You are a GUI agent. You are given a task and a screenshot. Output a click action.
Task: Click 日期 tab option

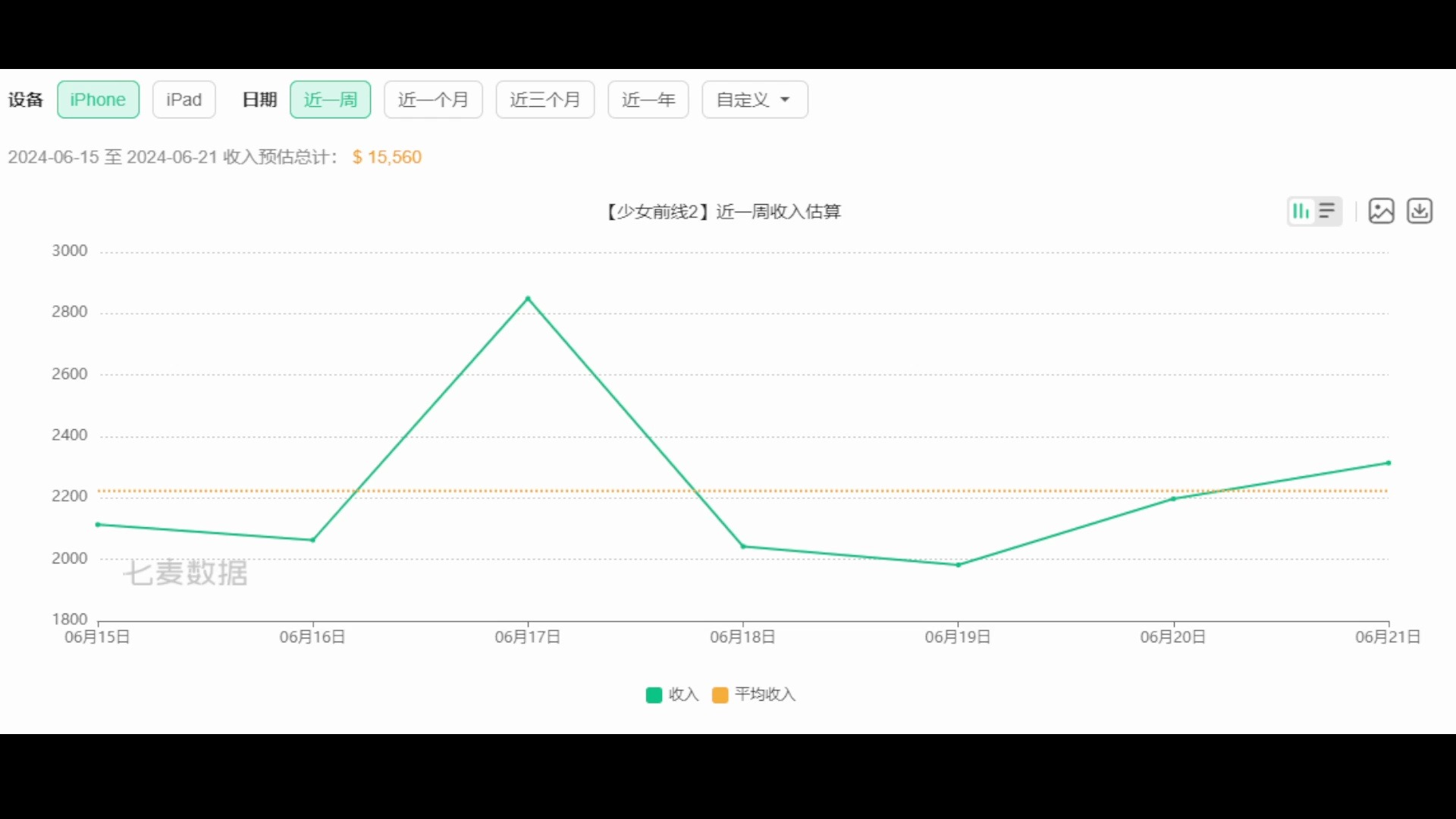pyautogui.click(x=259, y=99)
